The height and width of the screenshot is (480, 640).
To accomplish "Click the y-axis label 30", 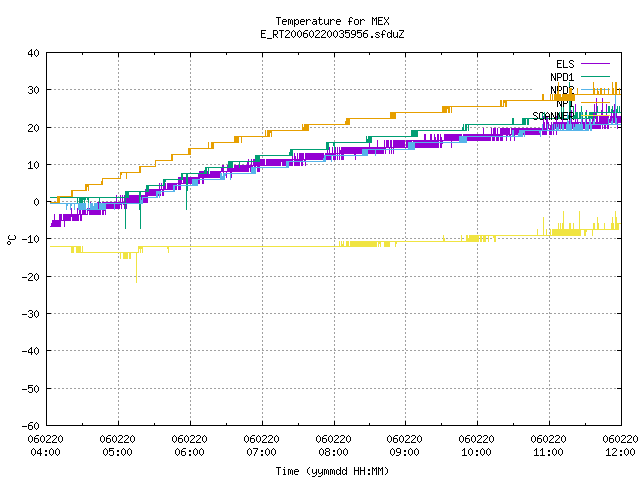I will pos(33,90).
